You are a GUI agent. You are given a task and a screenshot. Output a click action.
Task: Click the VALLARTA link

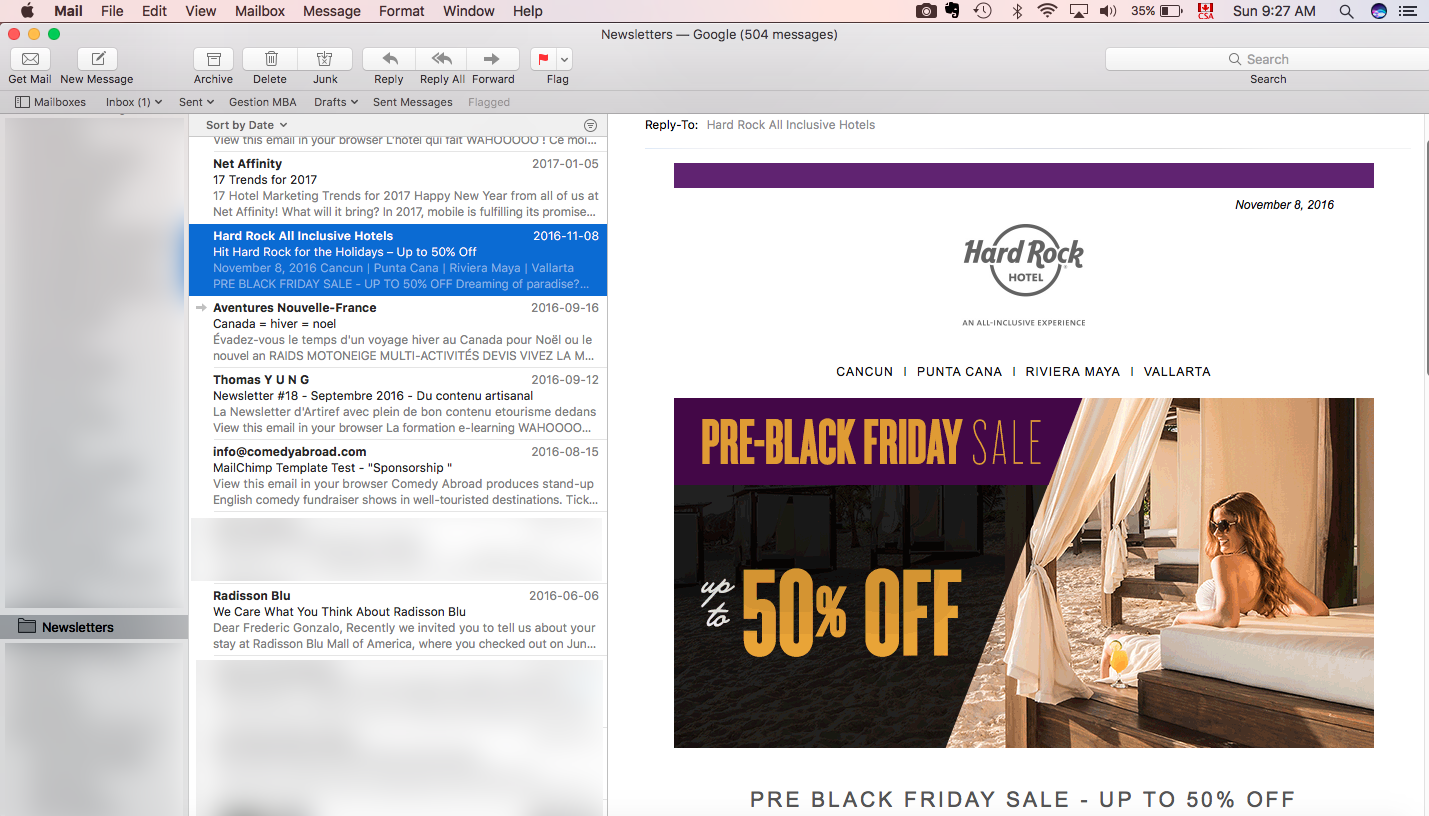click(1177, 371)
